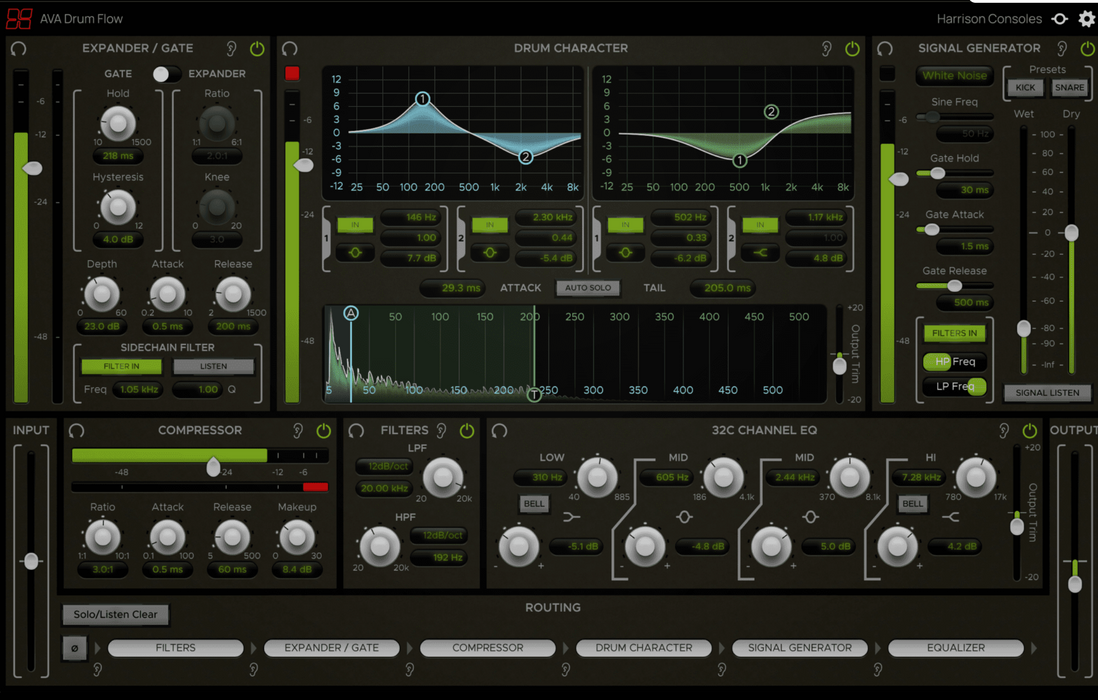Click tail band 2 shelf shape icon
The height and width of the screenshot is (700, 1098).
(x=760, y=253)
